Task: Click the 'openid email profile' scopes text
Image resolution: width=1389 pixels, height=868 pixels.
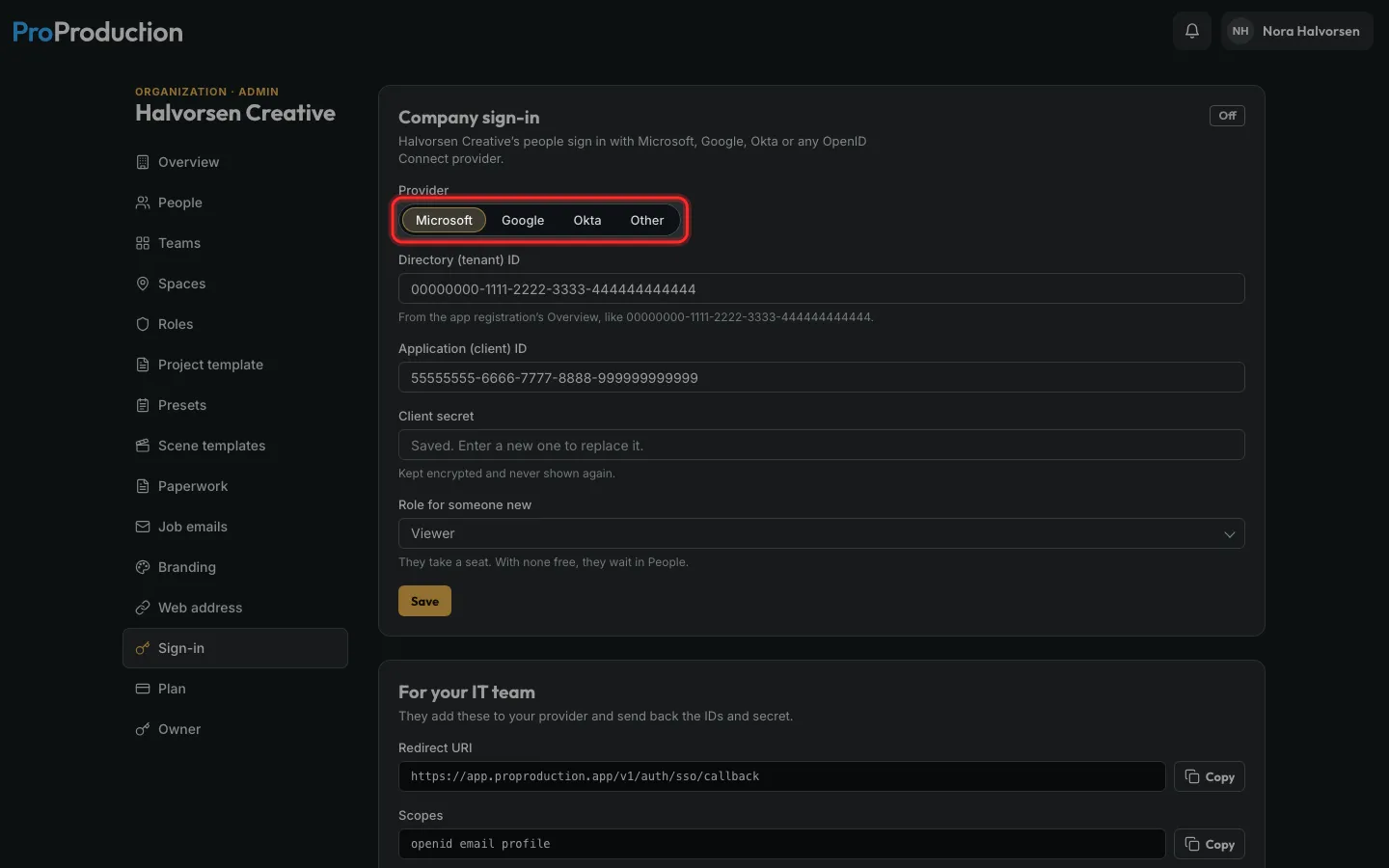Action: [x=480, y=844]
